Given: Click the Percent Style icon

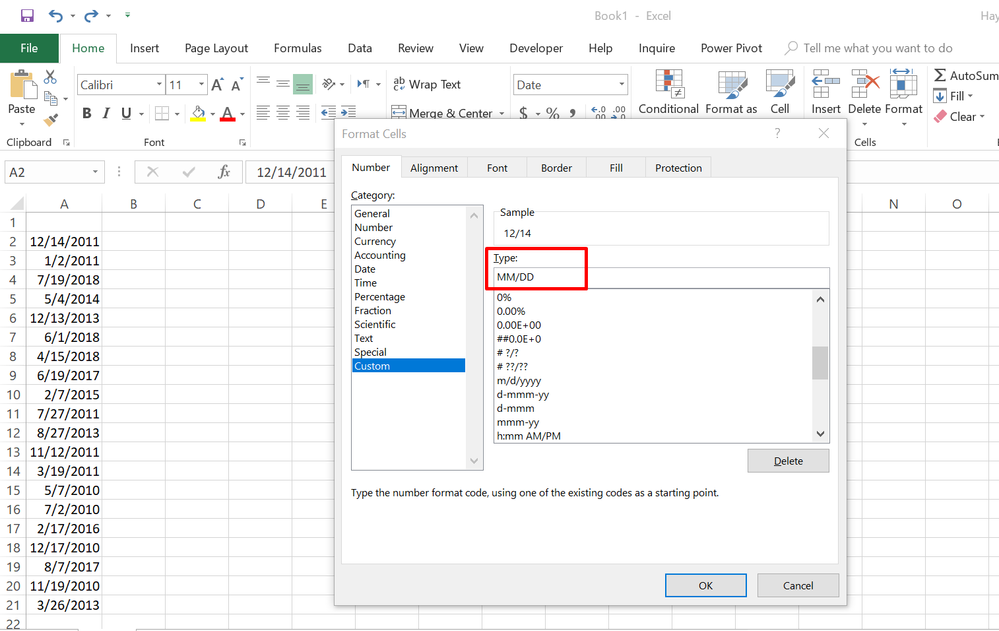Looking at the screenshot, I should (552, 113).
